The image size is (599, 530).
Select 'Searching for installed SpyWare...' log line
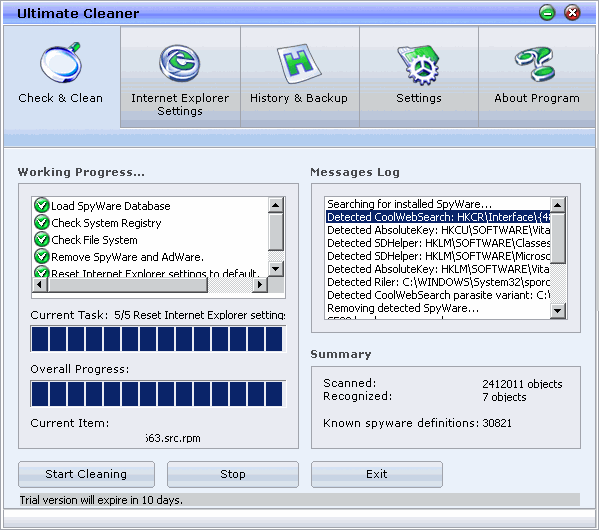click(x=438, y=204)
